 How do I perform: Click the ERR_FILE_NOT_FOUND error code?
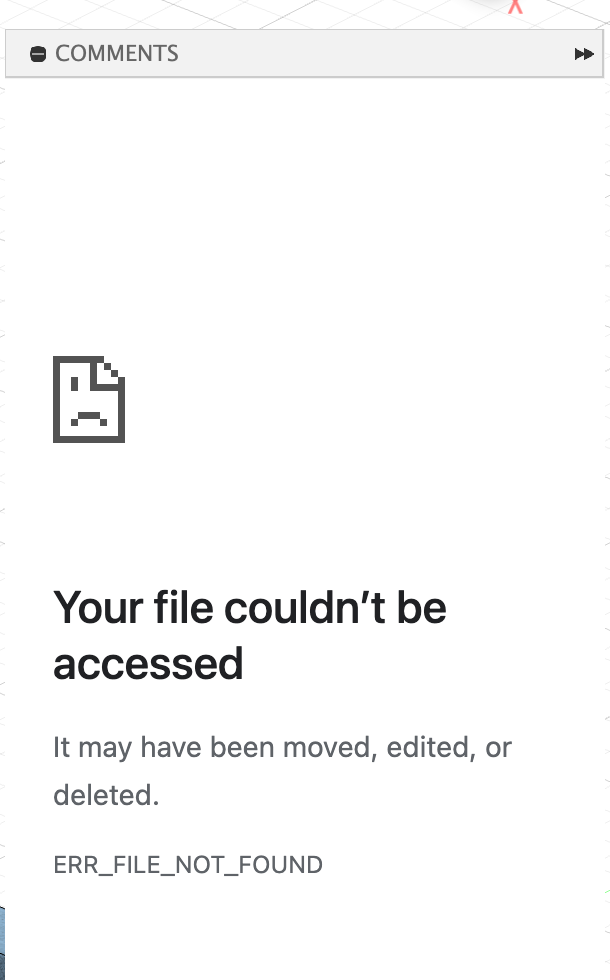[x=188, y=865]
